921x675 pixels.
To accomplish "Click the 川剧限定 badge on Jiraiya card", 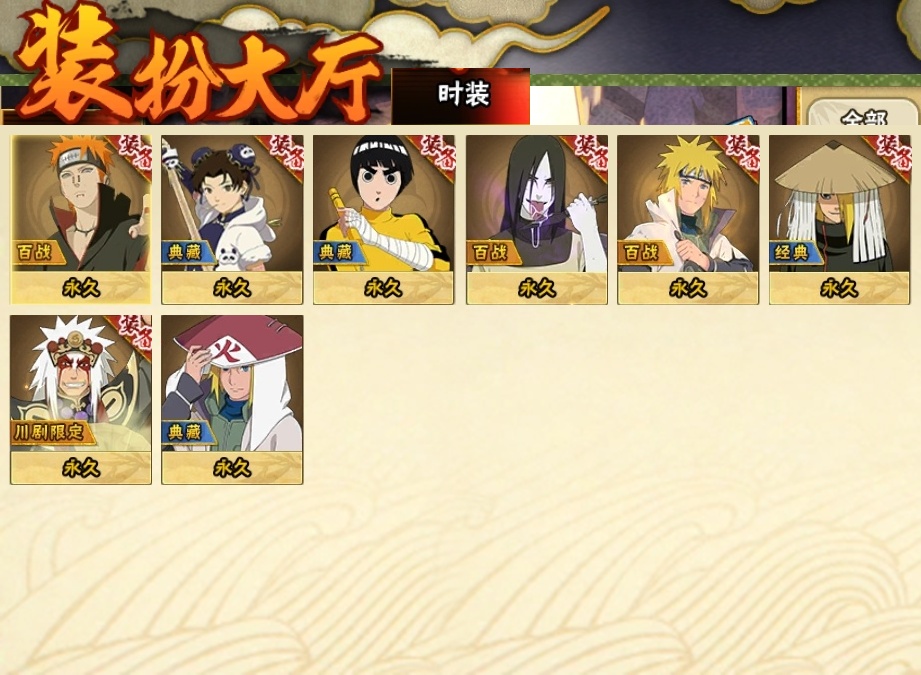I will pos(51,433).
